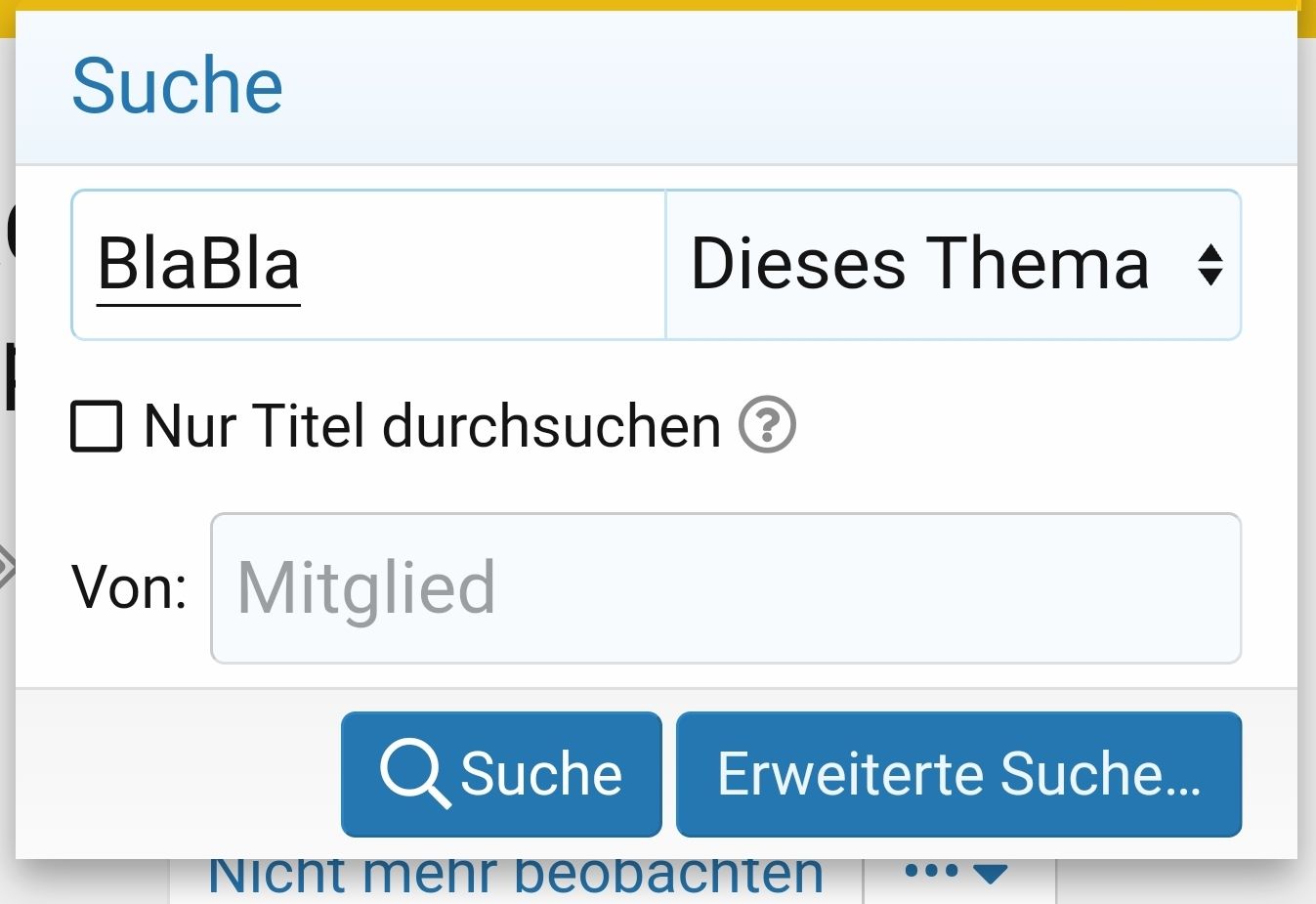Viewport: 1316px width, 904px height.
Task: Click into the Mitglied input field
Action: pyautogui.click(x=725, y=588)
